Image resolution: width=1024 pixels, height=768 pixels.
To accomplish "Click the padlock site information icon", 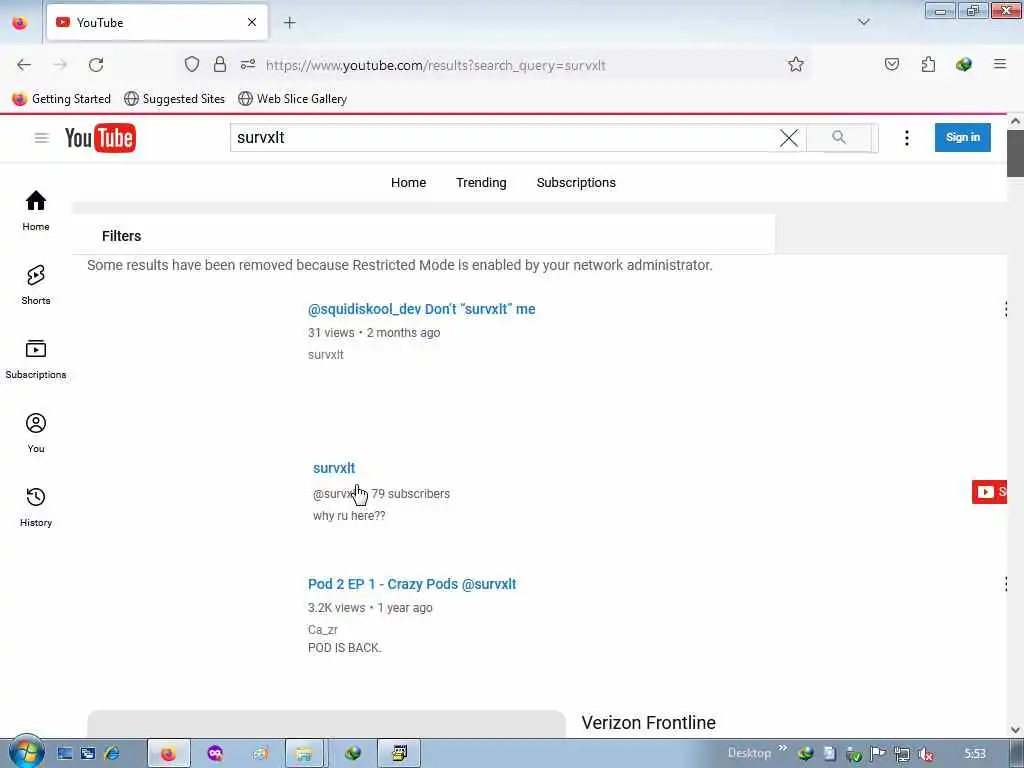I will tap(220, 64).
